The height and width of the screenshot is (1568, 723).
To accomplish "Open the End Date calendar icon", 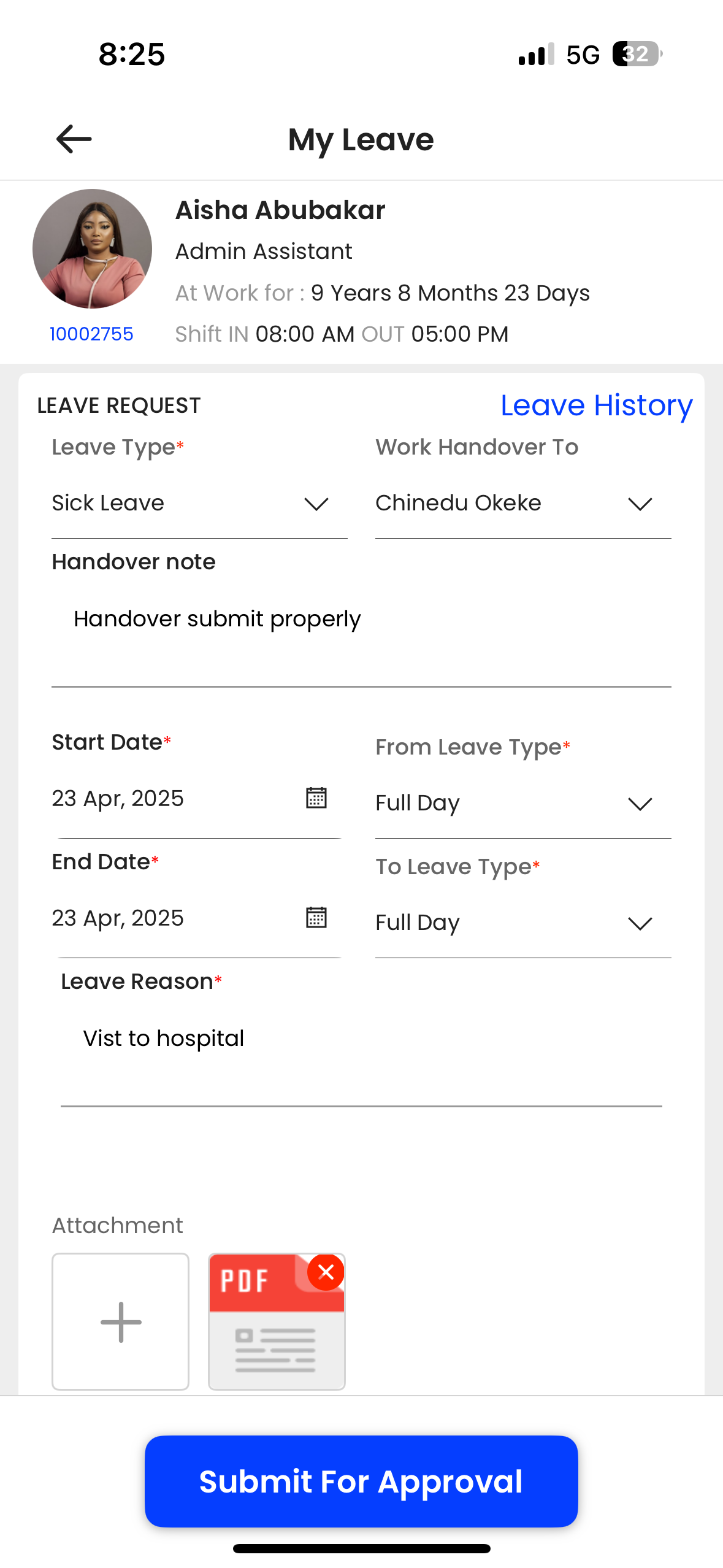I will [316, 917].
